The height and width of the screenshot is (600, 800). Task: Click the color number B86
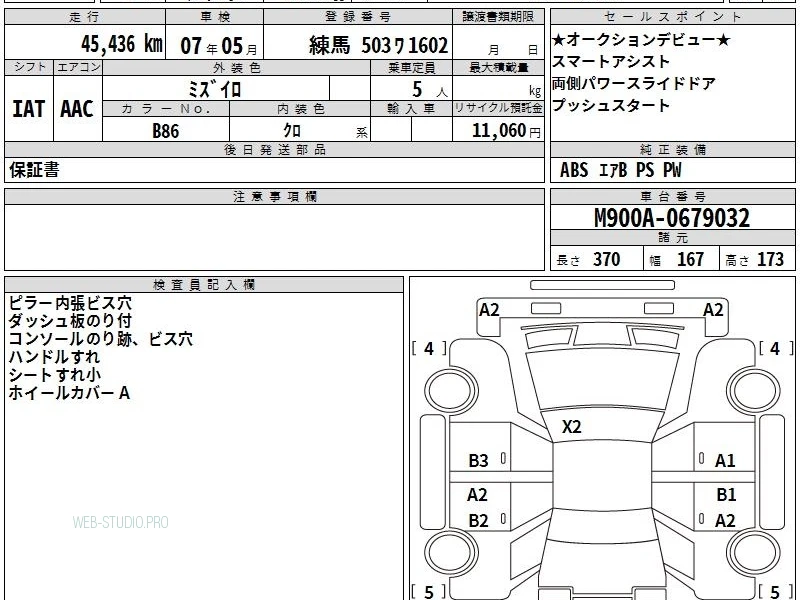tap(166, 131)
